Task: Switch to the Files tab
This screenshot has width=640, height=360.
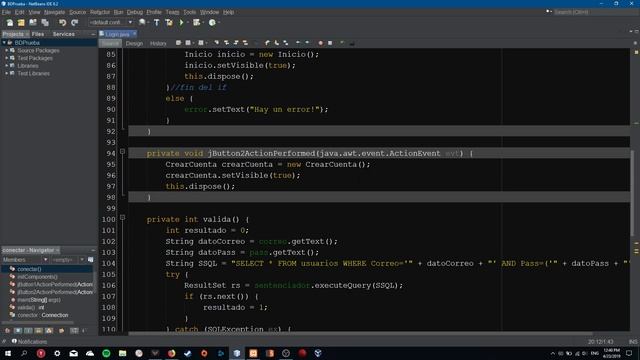Action: pos(38,34)
